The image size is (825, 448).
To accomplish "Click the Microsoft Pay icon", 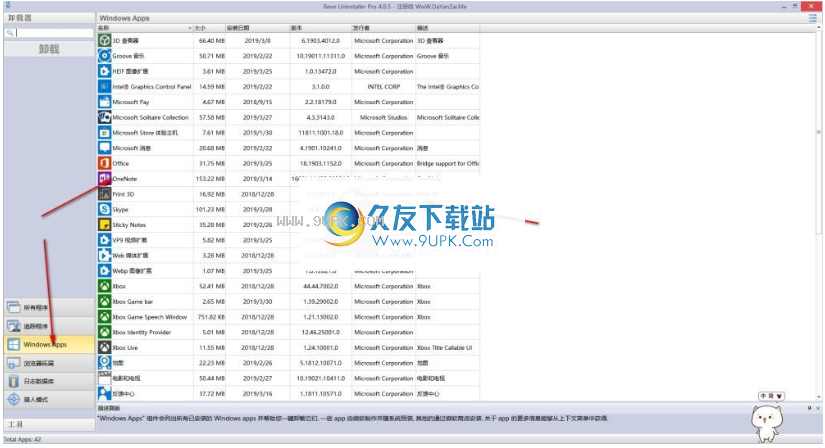I will [x=105, y=102].
